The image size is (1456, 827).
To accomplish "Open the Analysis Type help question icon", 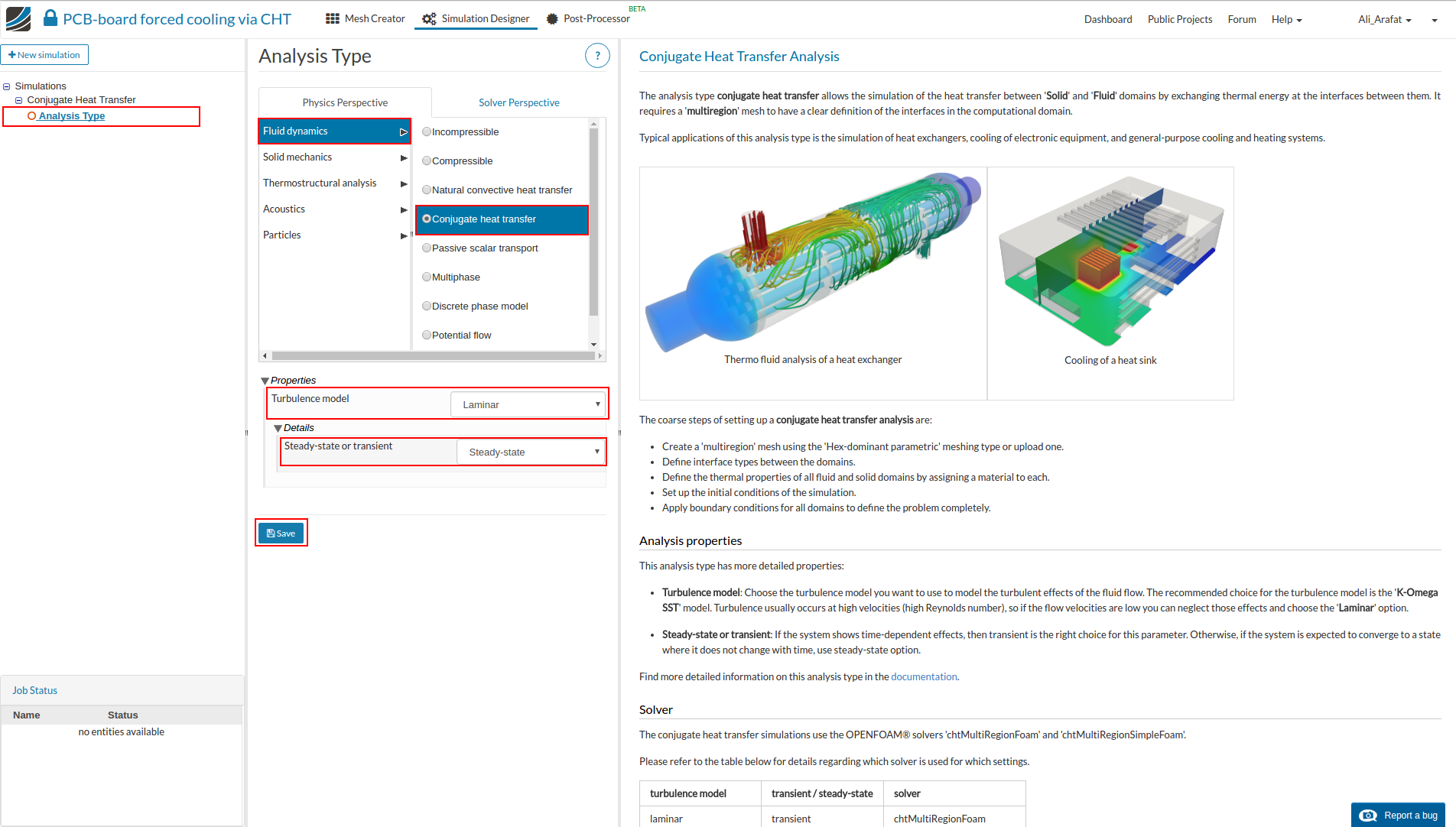I will [x=597, y=56].
